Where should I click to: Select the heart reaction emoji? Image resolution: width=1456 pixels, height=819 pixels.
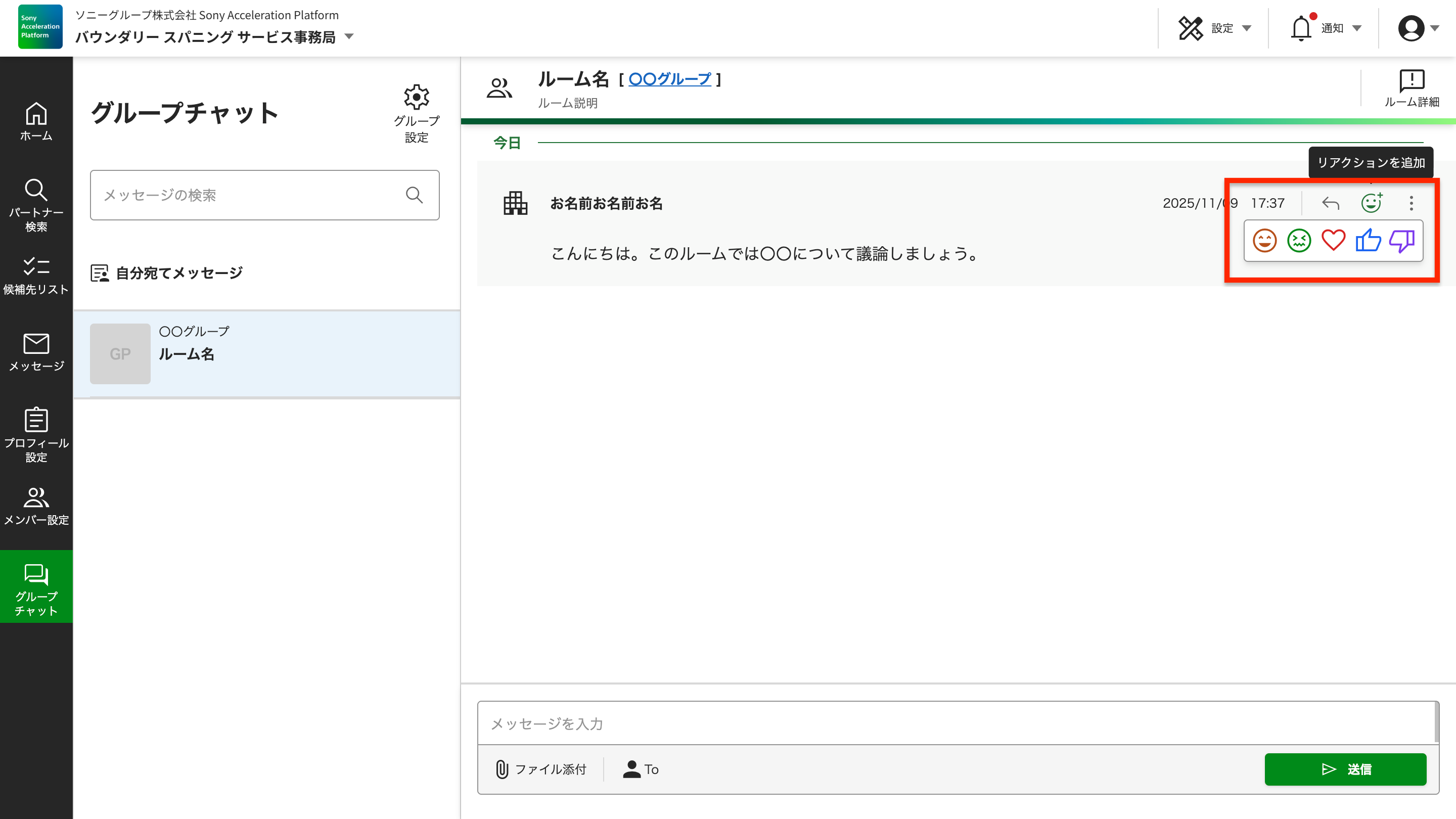click(1333, 240)
